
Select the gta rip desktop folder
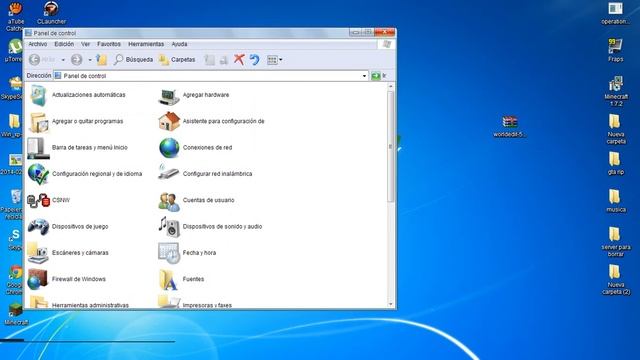tap(616, 164)
